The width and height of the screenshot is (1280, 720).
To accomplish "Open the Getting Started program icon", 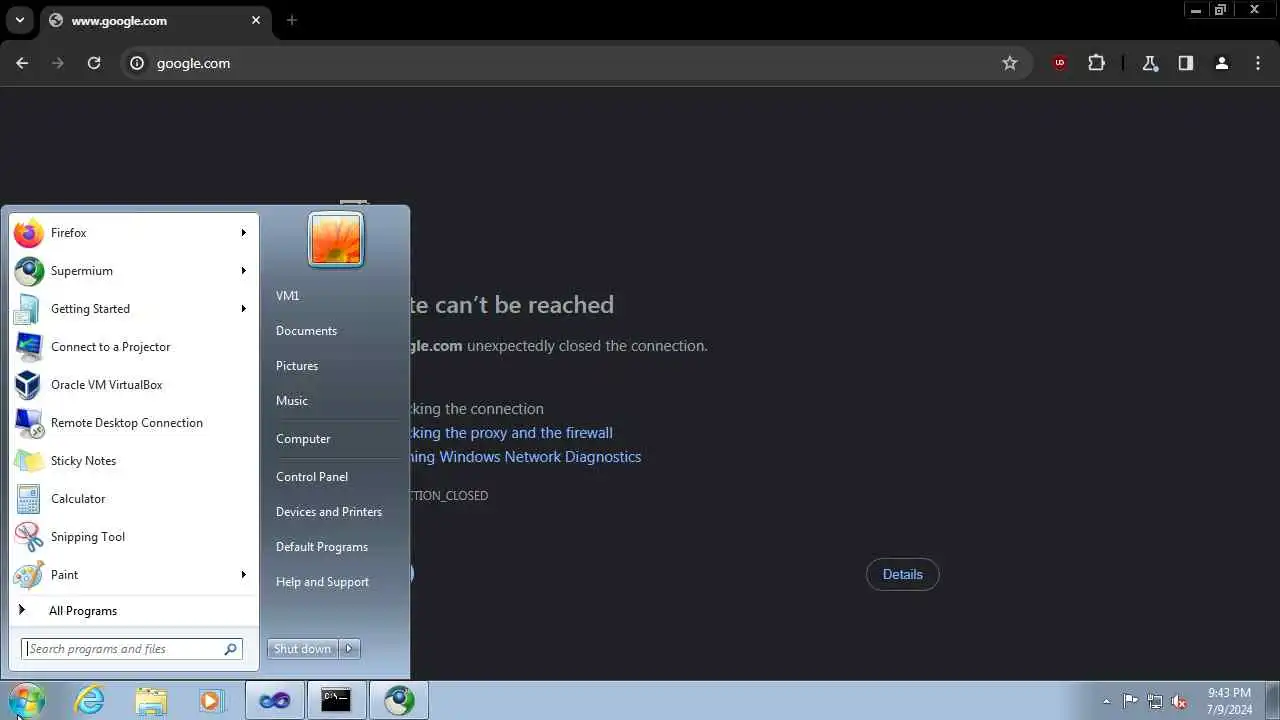I will pyautogui.click(x=28, y=309).
